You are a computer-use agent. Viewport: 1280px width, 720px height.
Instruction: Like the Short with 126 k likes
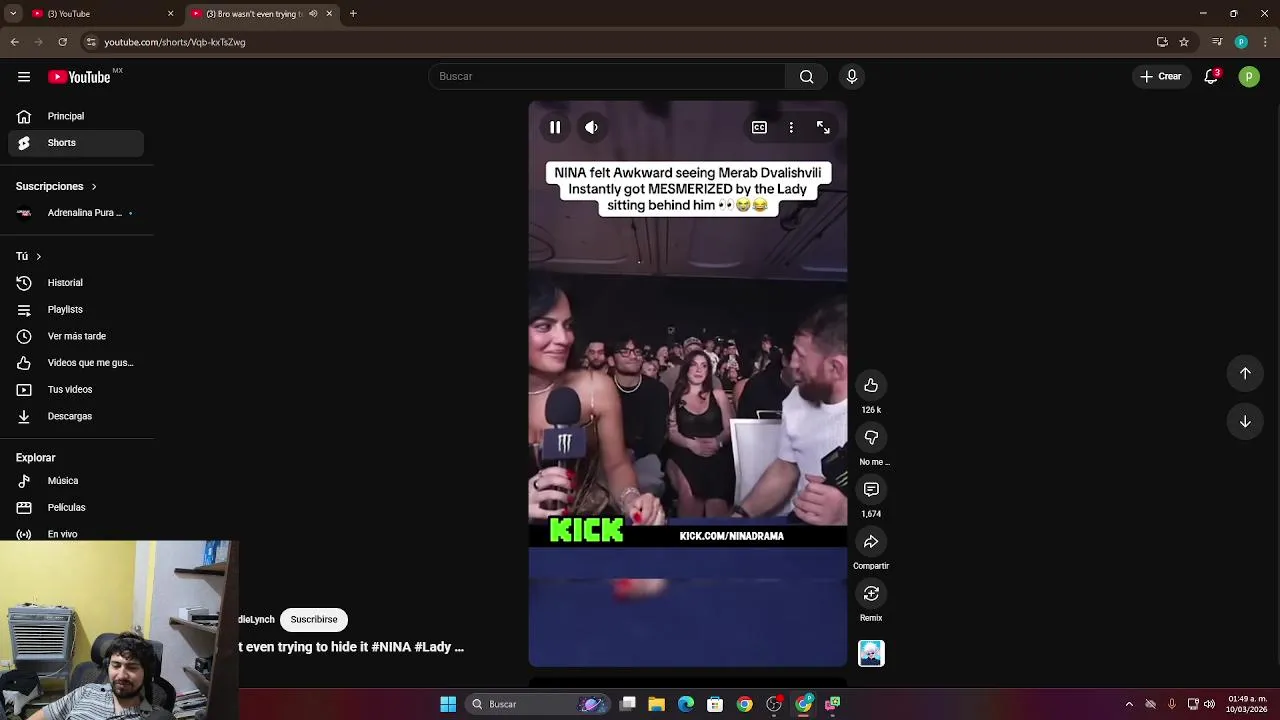click(871, 386)
